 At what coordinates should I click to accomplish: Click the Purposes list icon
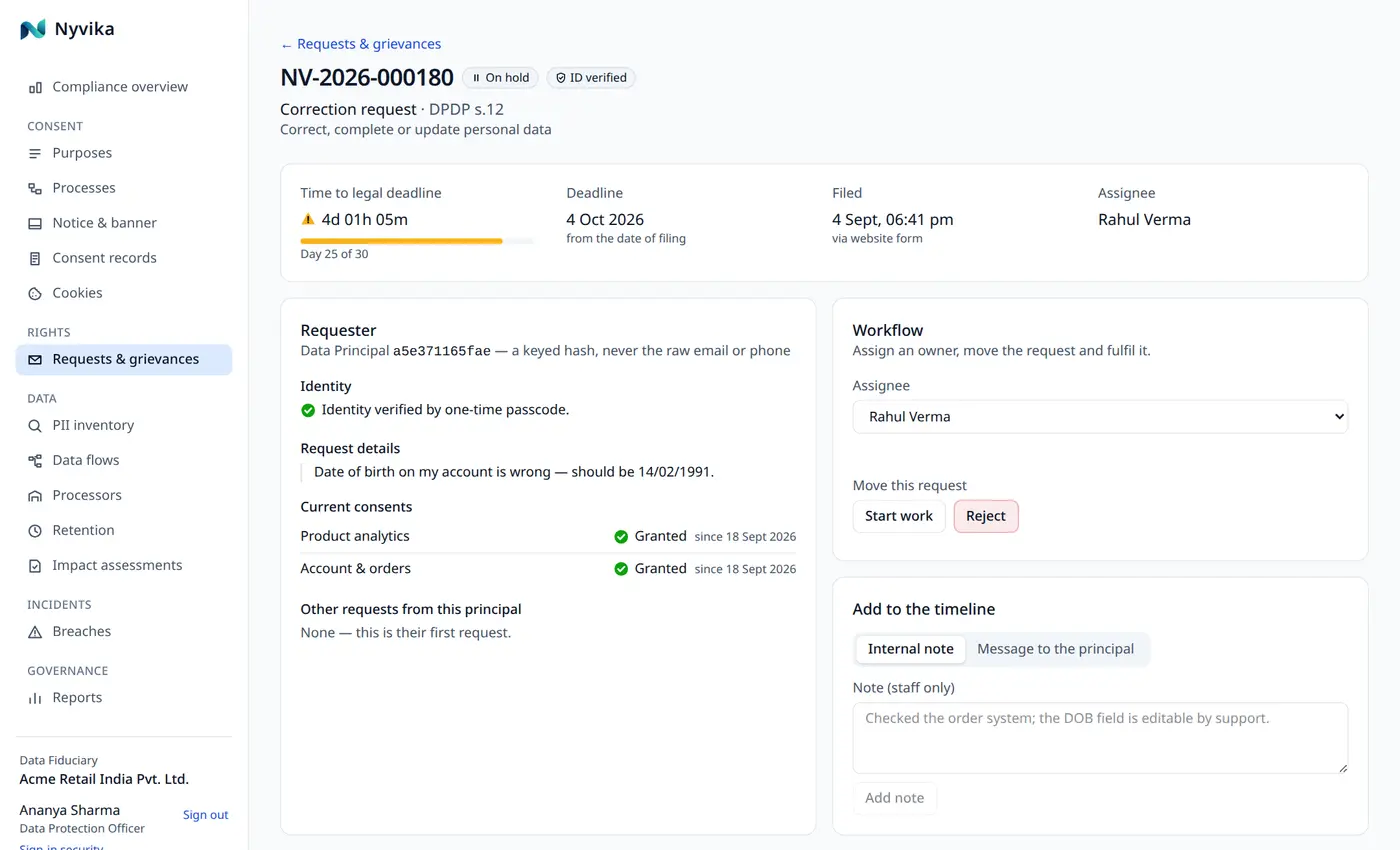[x=35, y=153]
